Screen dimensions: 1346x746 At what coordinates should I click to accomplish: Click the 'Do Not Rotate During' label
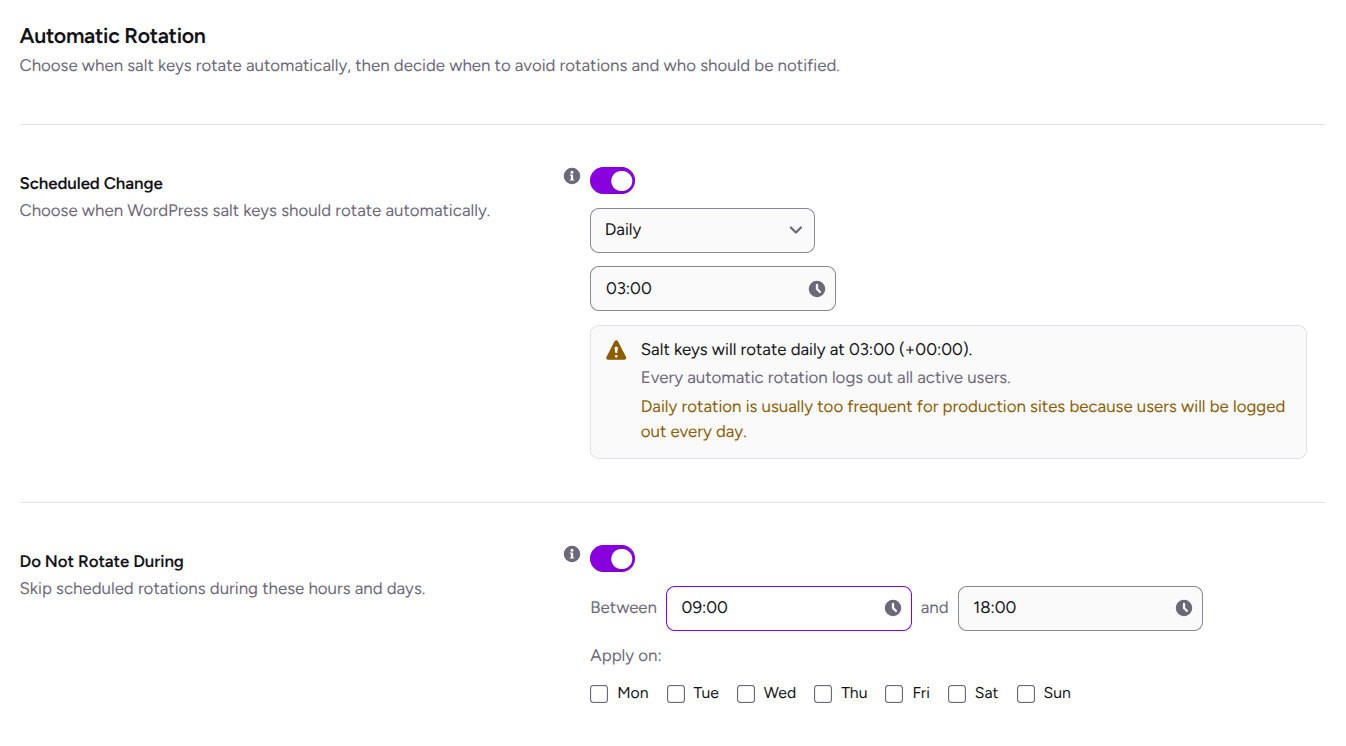(102, 562)
